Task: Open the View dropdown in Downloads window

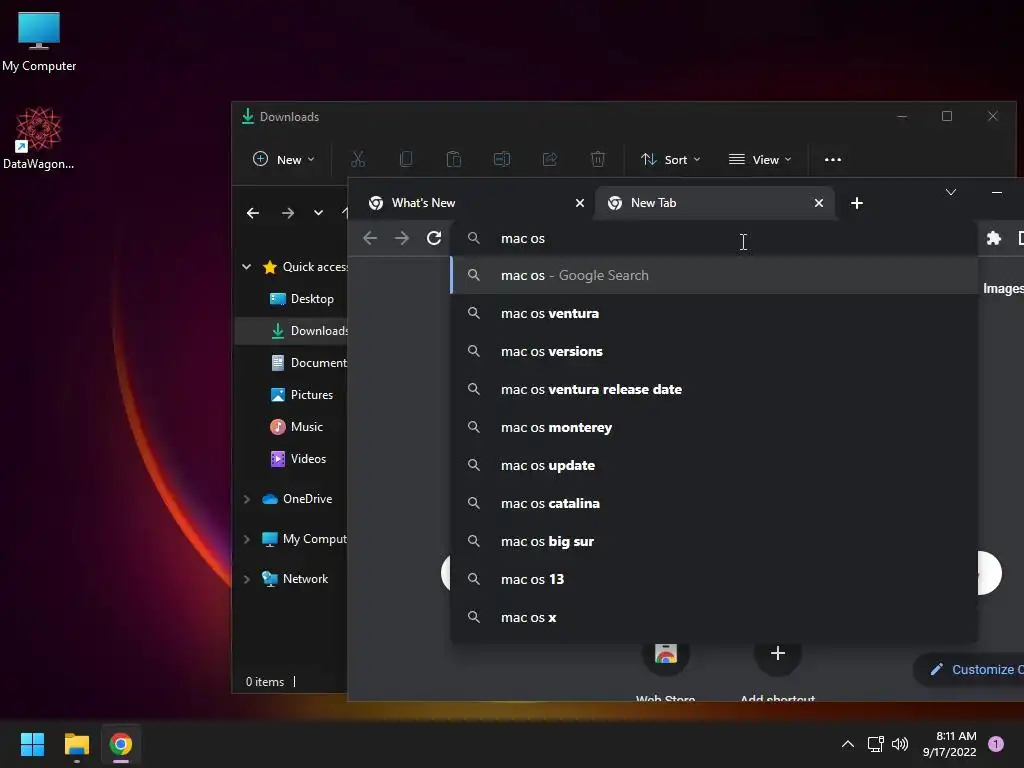Action: click(x=760, y=159)
